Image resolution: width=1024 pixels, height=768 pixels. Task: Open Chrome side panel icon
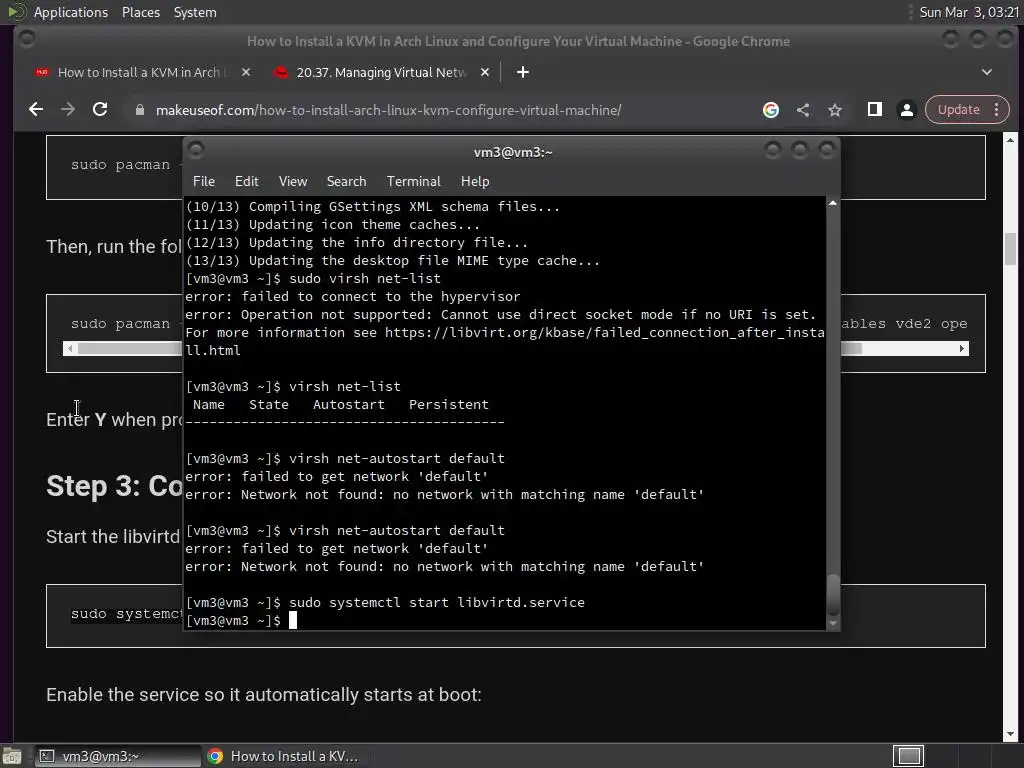(874, 110)
